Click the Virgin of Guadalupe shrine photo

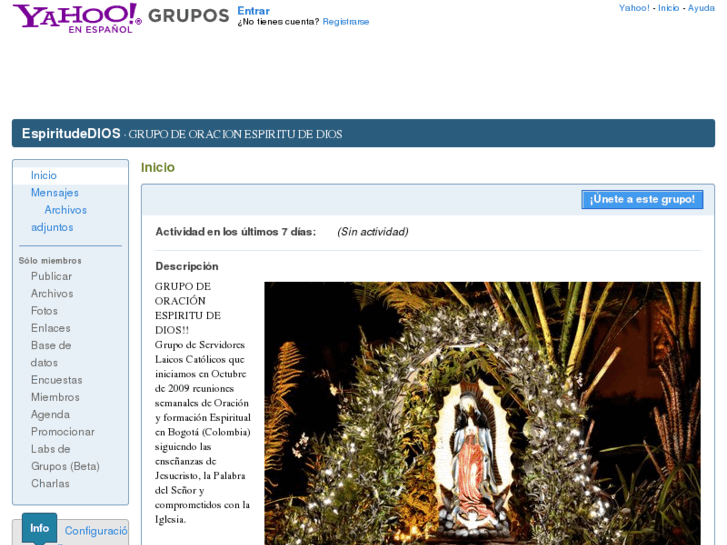482,413
